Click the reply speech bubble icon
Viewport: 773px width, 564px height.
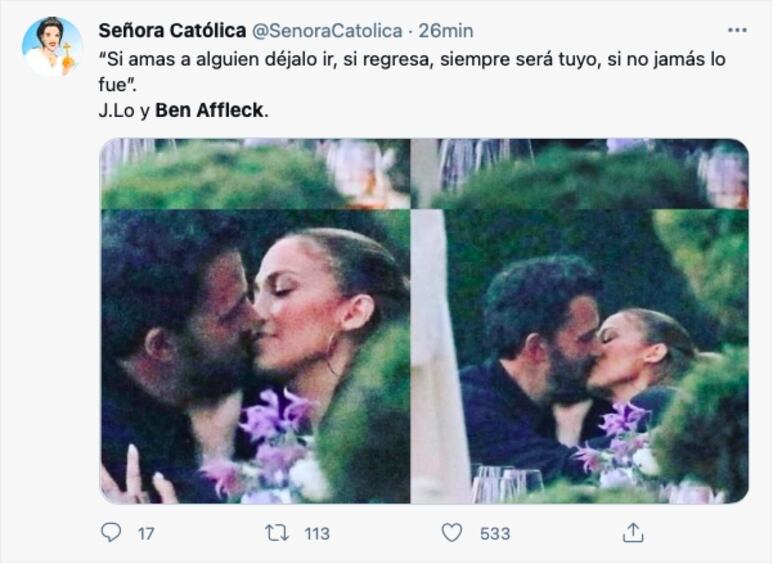[x=111, y=532]
